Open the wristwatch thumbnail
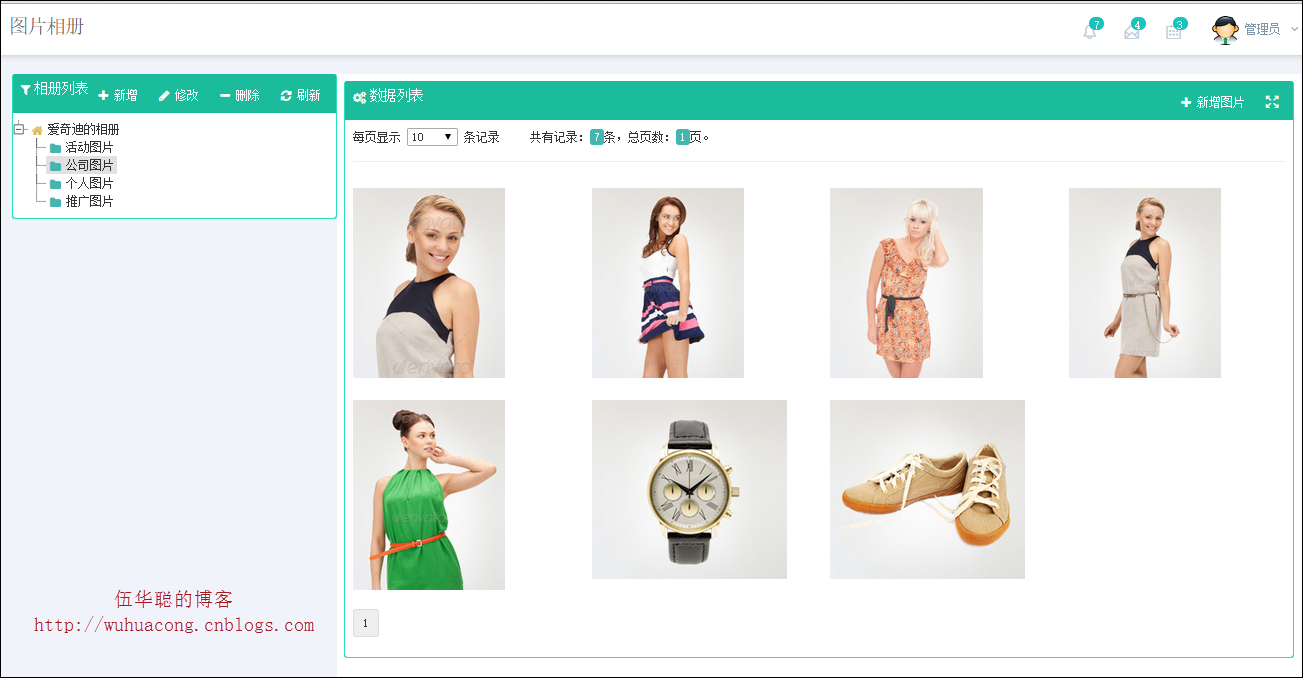This screenshot has width=1303, height=678. click(x=689, y=489)
